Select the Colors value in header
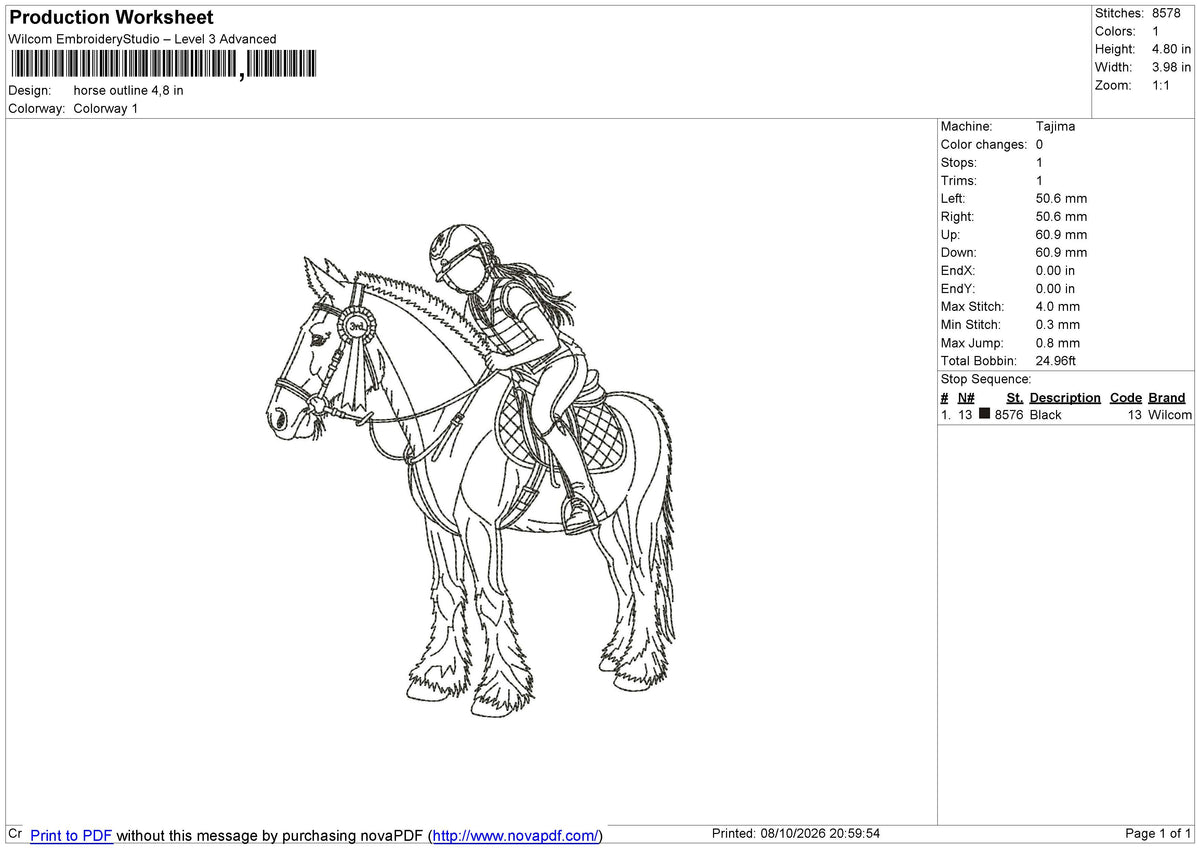Screen dimensions: 1200x848 click(x=1156, y=31)
